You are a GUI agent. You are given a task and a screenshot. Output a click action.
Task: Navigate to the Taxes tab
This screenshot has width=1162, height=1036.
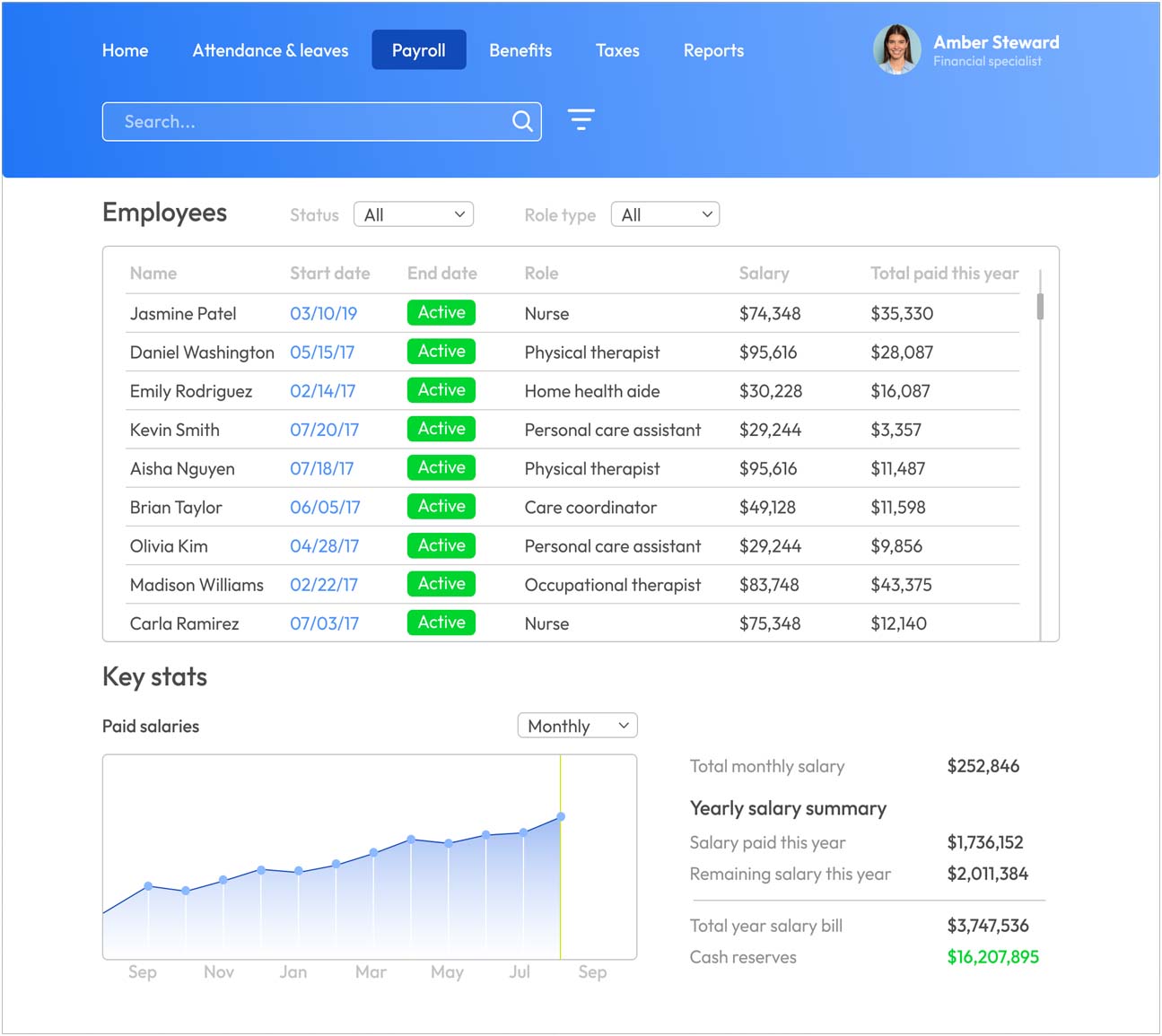click(x=617, y=50)
